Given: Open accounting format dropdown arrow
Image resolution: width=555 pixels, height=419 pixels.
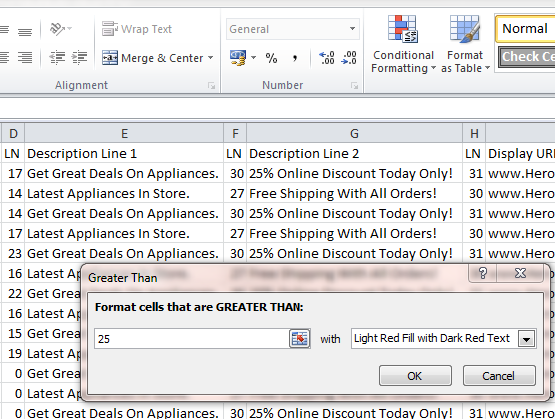Looking at the screenshot, I should coord(253,58).
